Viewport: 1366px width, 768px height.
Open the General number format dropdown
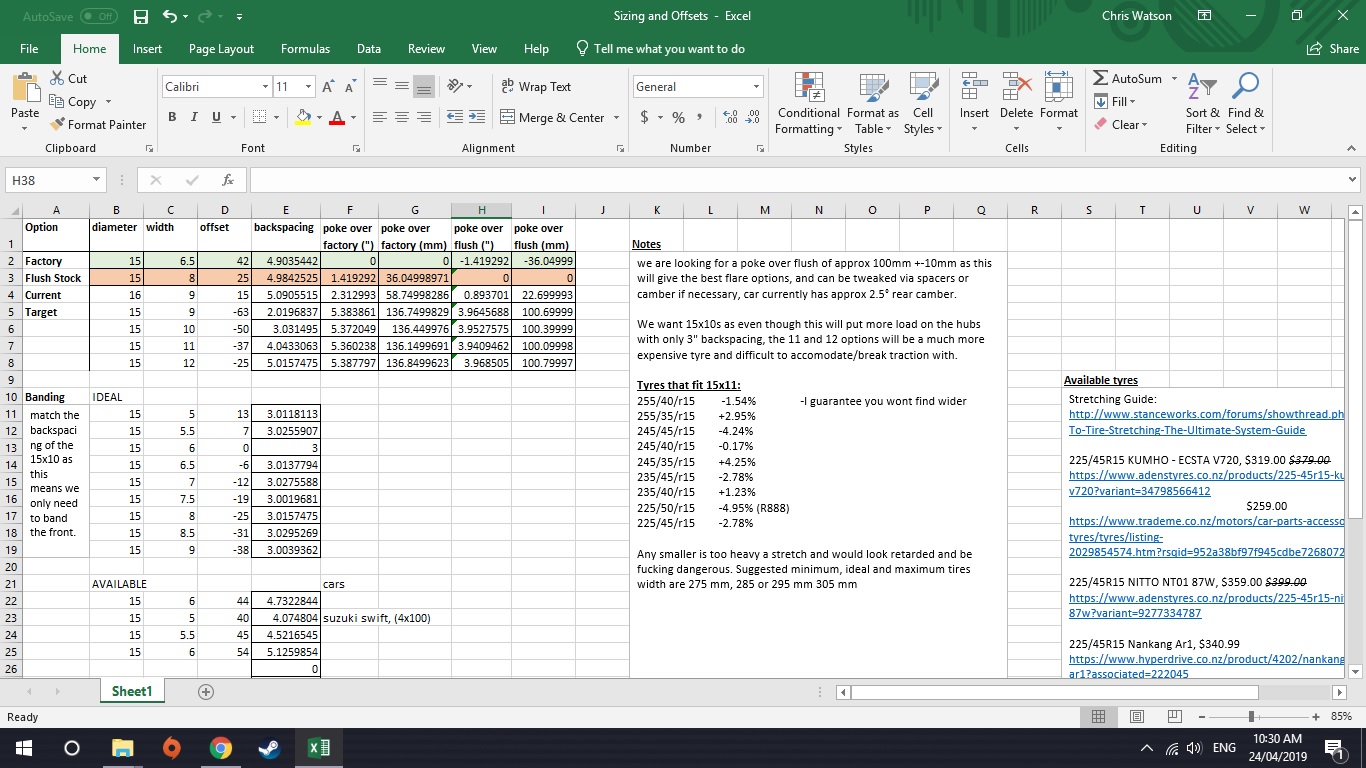(x=757, y=87)
